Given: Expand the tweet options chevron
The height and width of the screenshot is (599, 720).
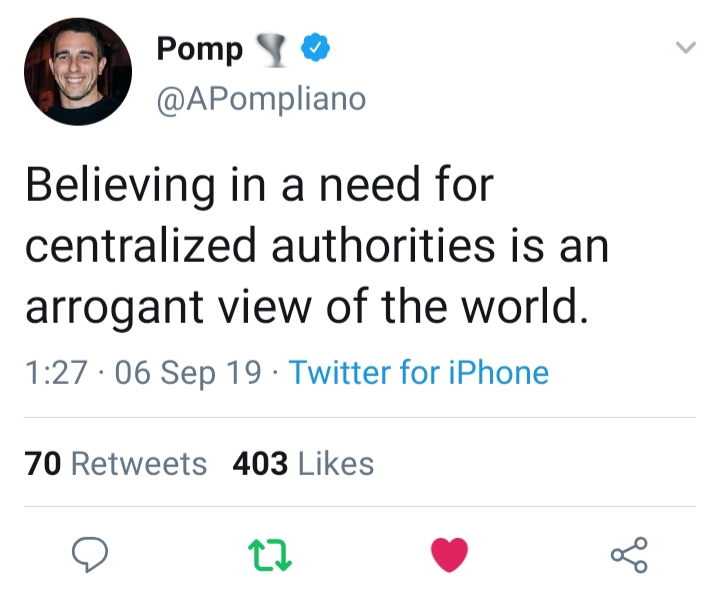Looking at the screenshot, I should point(685,47).
